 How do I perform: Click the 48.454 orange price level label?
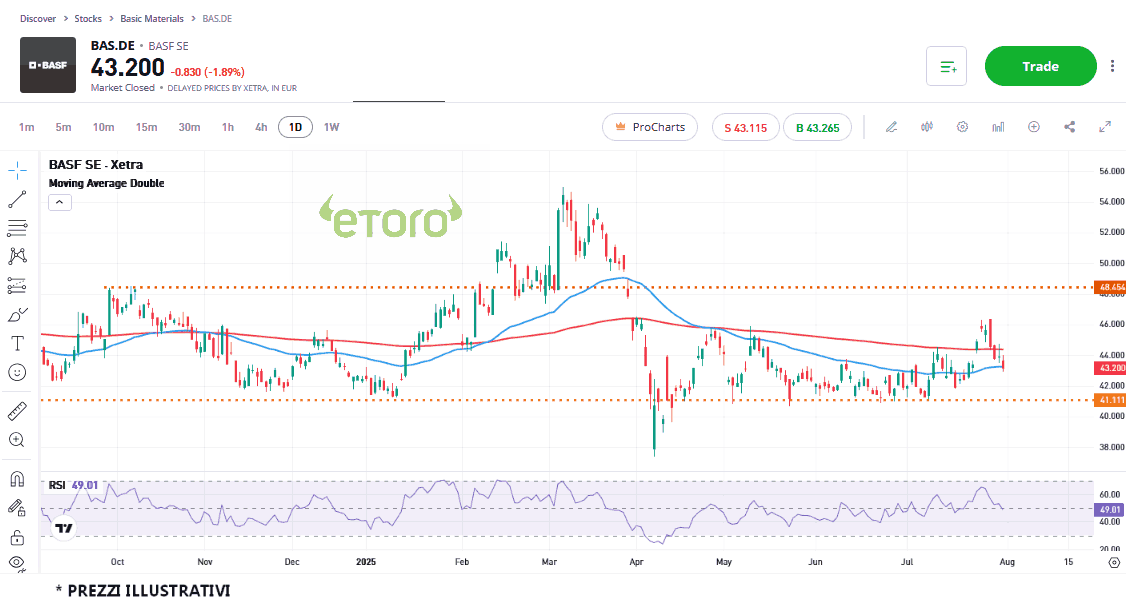point(1109,288)
